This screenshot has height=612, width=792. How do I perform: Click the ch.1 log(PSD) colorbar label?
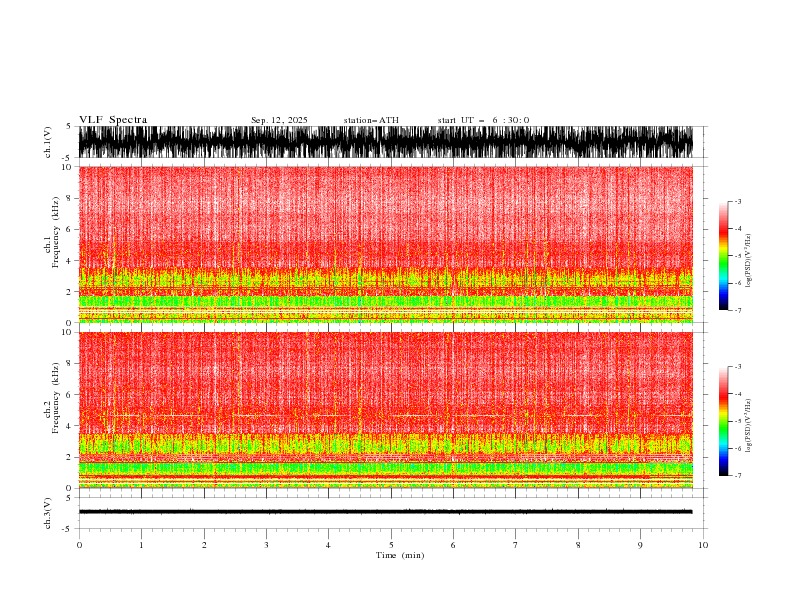[x=748, y=261]
